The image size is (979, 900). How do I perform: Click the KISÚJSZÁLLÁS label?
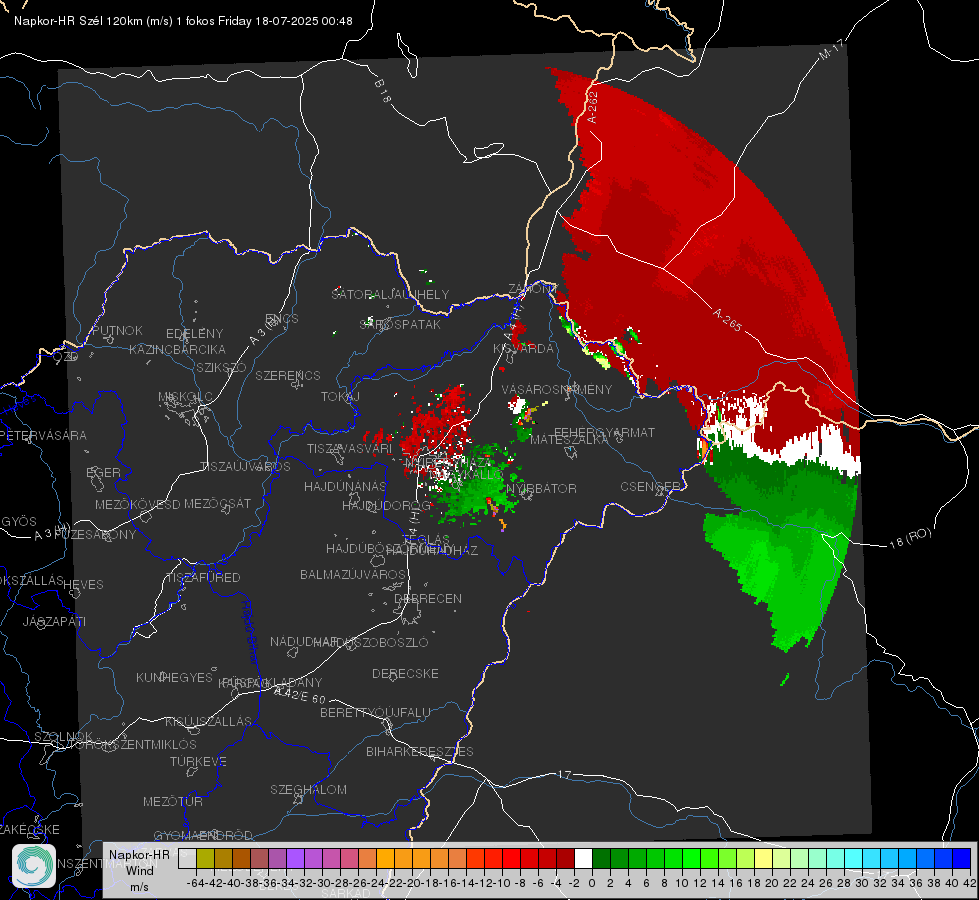coord(208,721)
